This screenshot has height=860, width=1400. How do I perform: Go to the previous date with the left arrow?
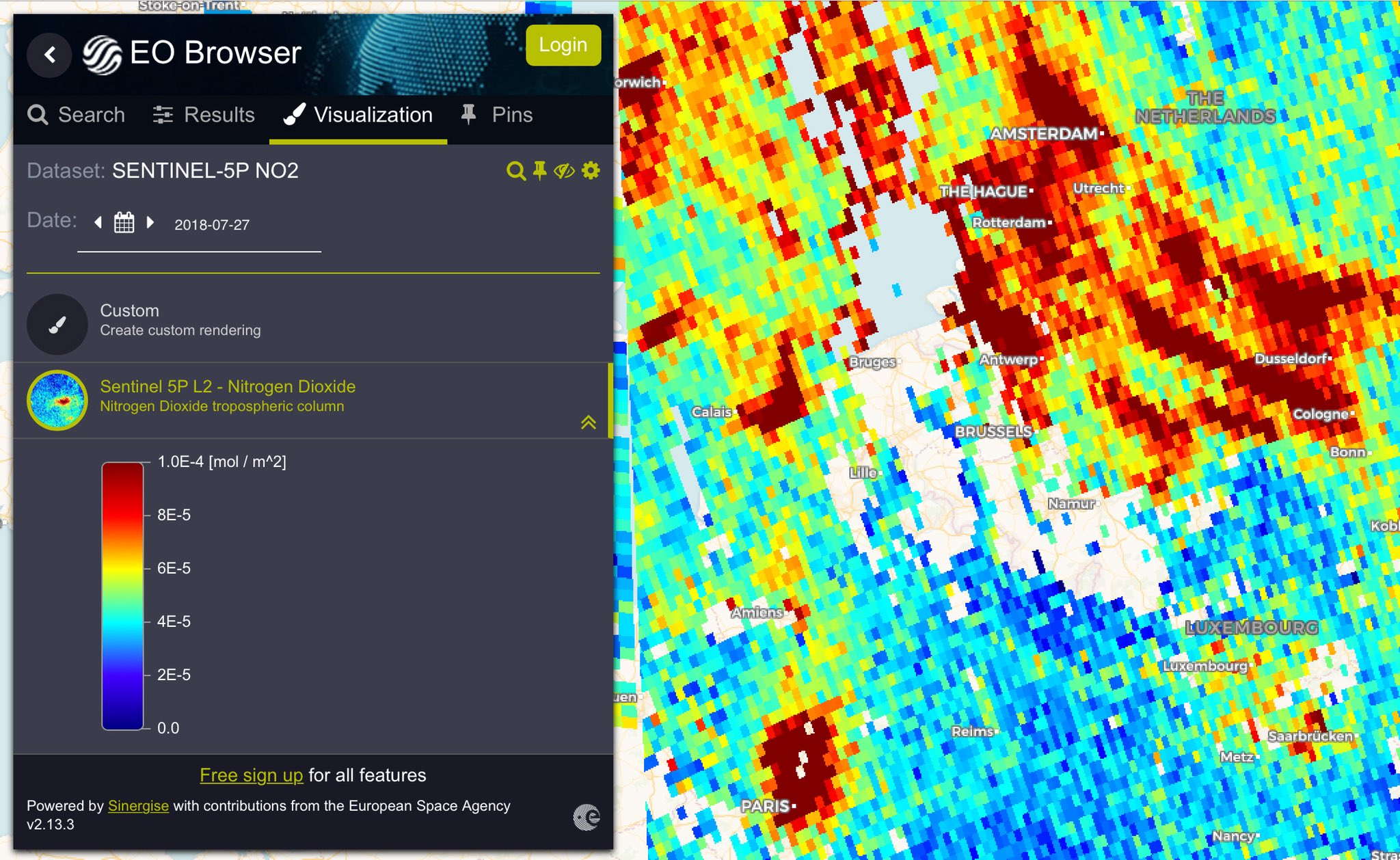(x=98, y=223)
